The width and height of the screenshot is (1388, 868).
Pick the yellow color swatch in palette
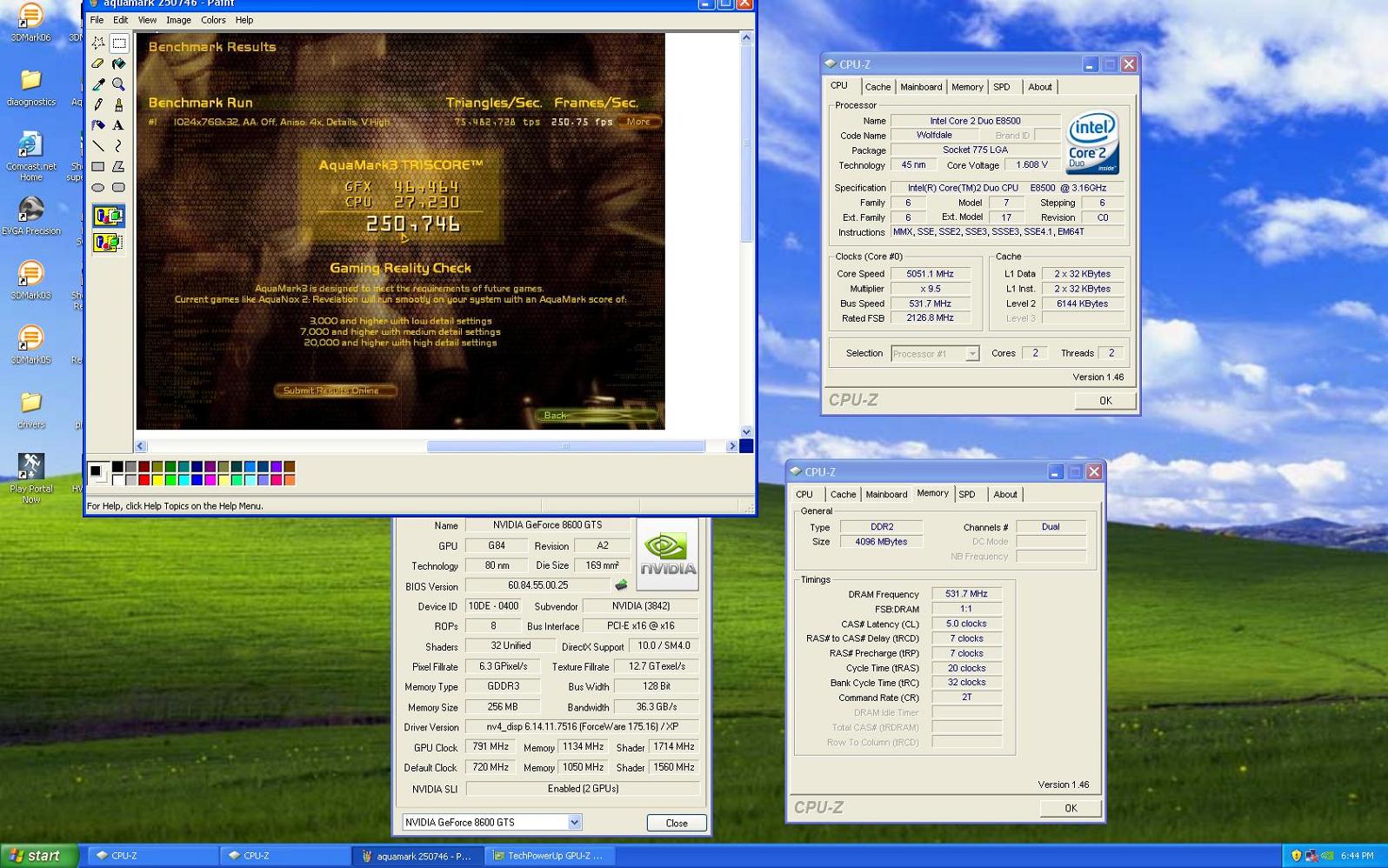tap(157, 479)
